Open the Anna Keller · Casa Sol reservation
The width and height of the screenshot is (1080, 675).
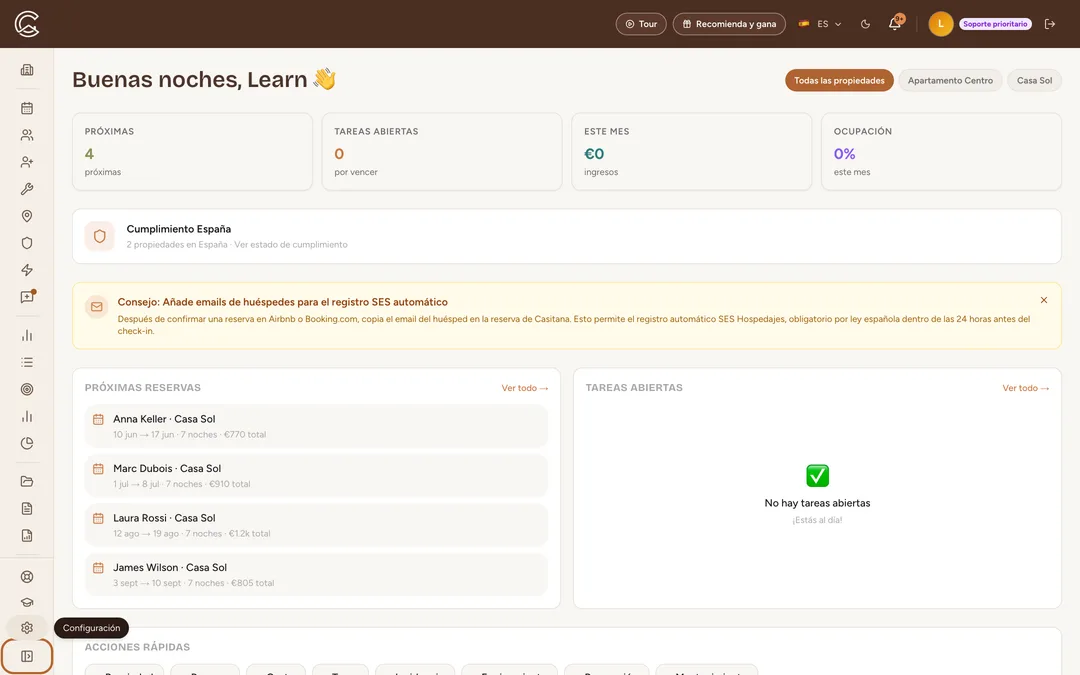316,426
